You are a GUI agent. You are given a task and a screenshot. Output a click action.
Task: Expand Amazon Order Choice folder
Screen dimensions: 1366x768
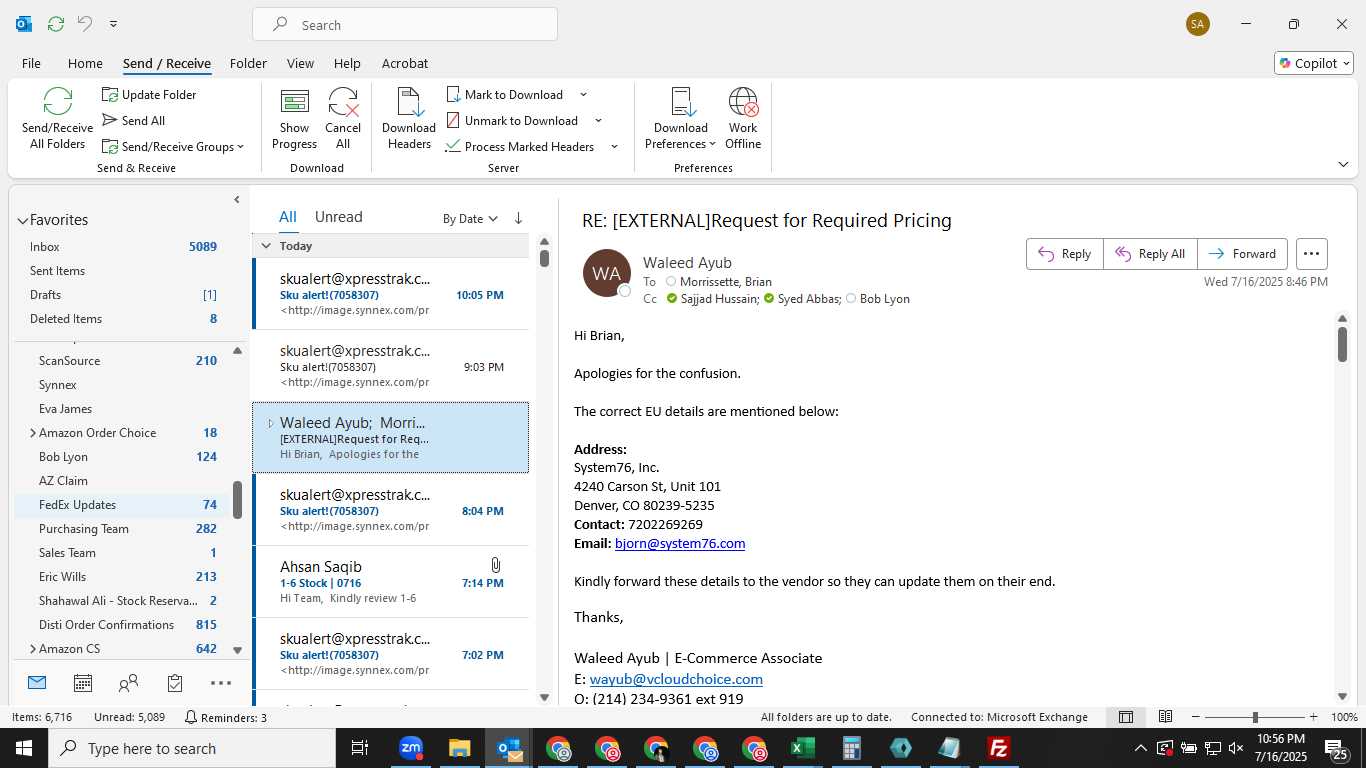[32, 433]
